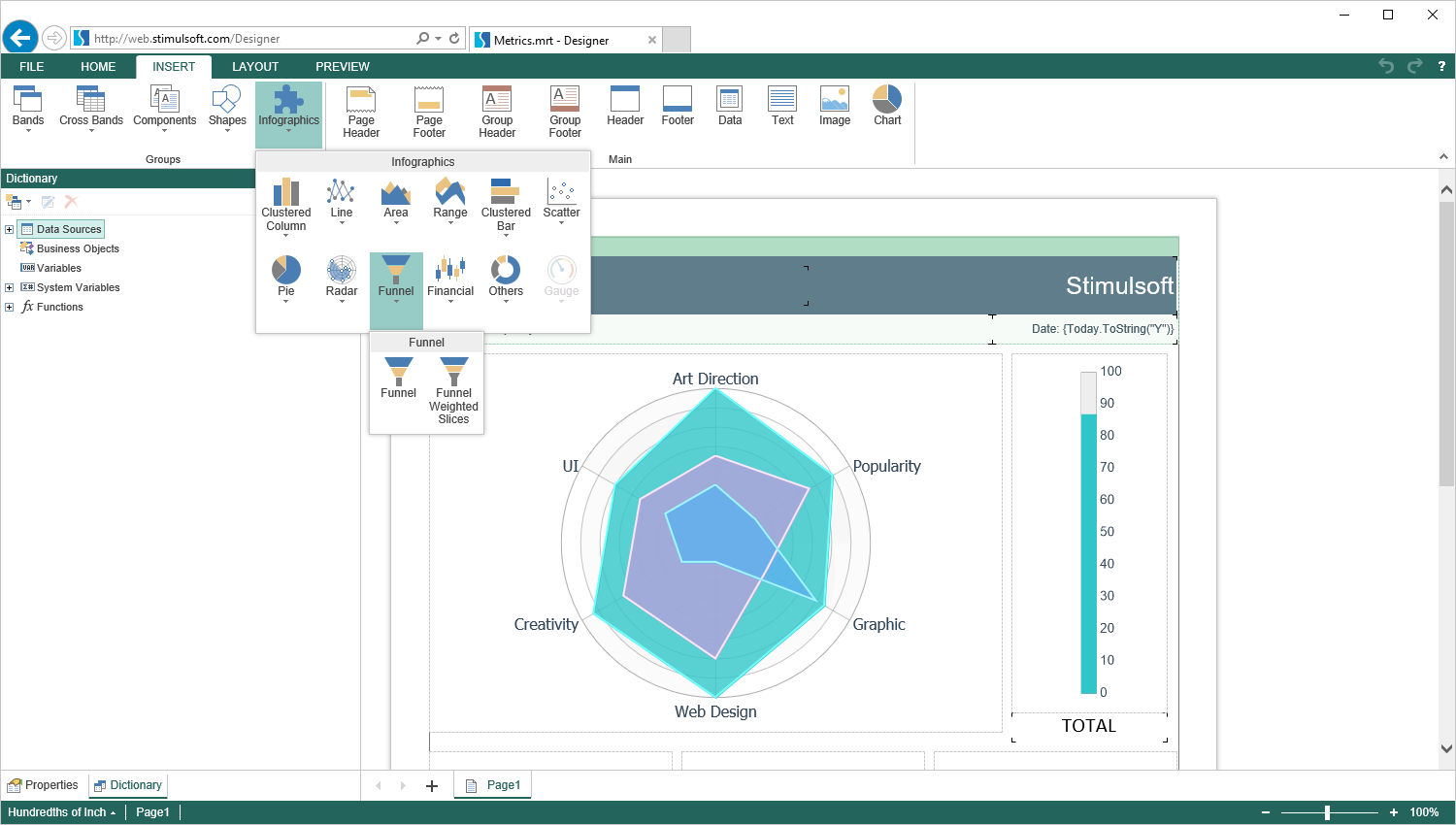This screenshot has width=1456, height=825.
Task: Select the Funnel chart in submenu
Action: (398, 379)
